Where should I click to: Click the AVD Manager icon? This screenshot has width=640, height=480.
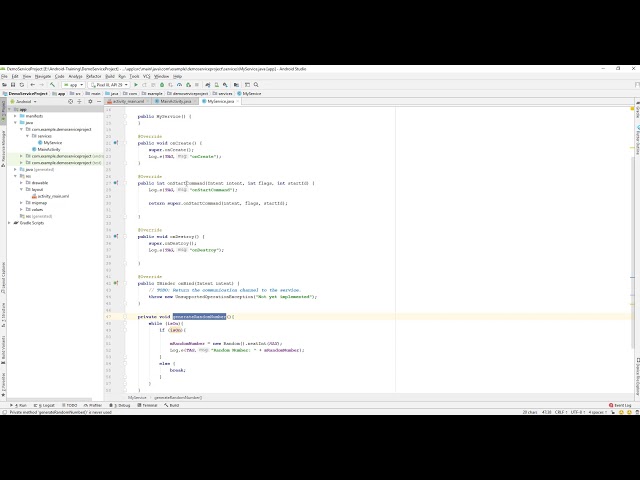coord(216,85)
